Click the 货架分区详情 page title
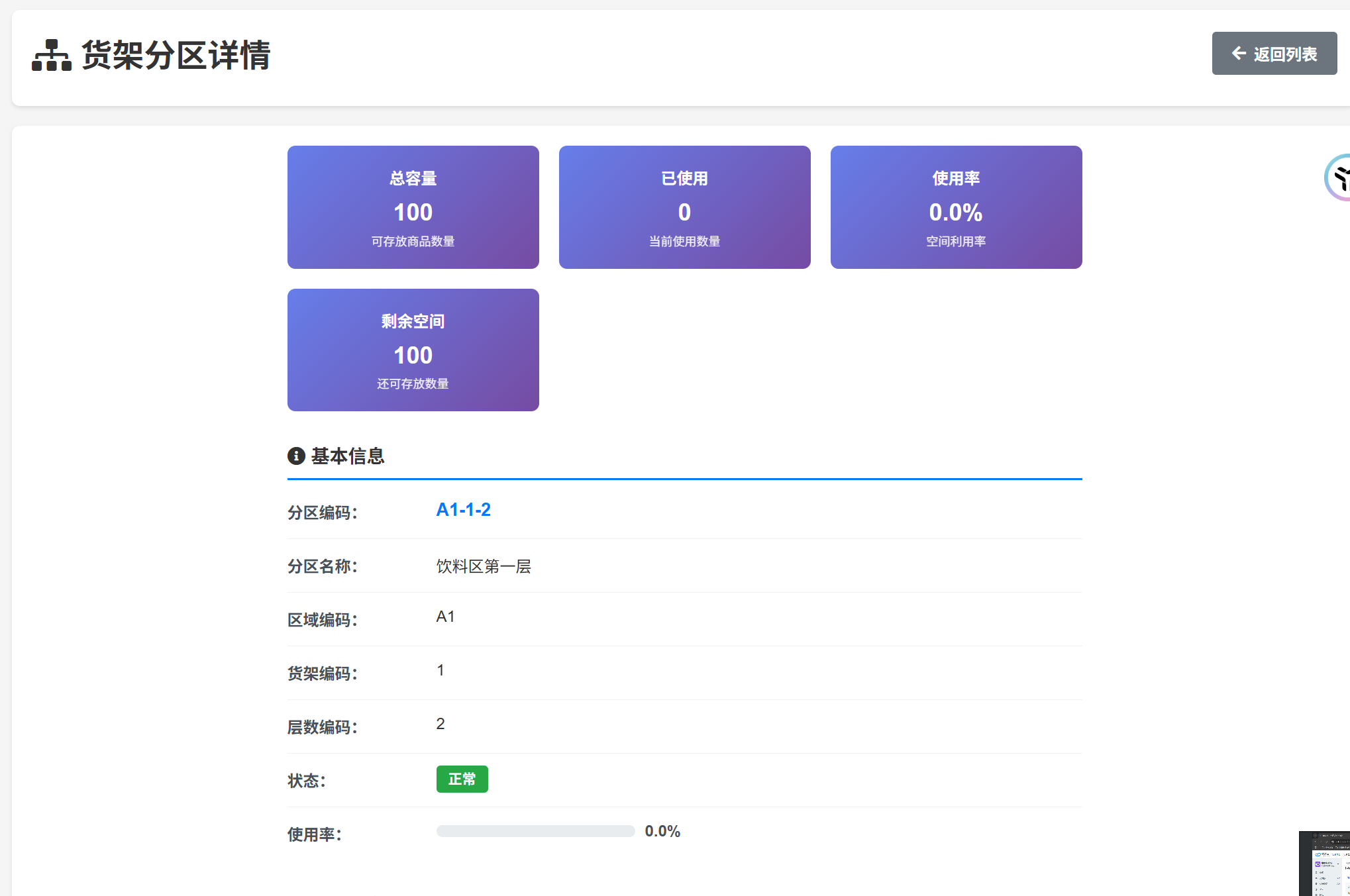This screenshot has width=1350, height=896. coord(176,56)
